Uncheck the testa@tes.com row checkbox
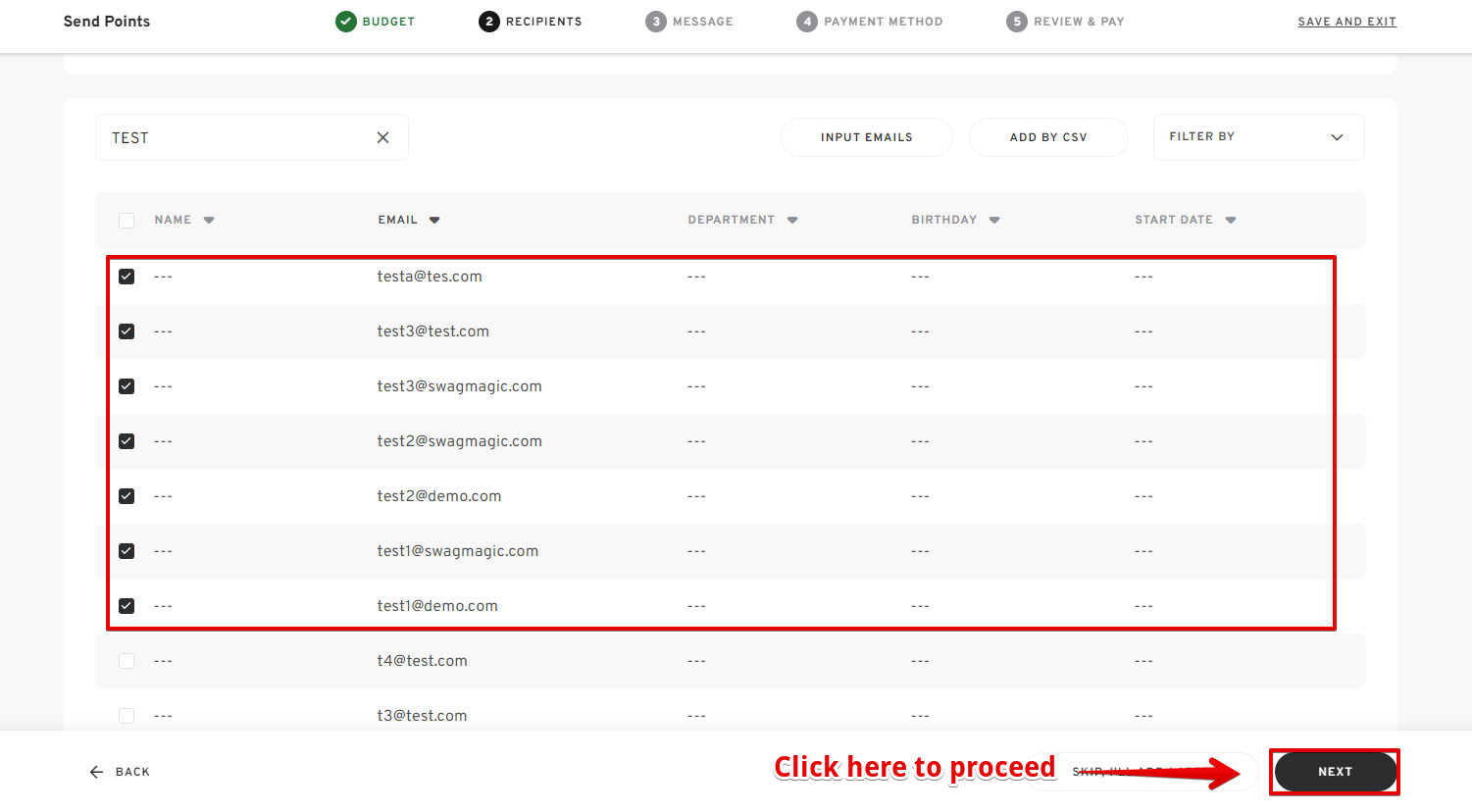 [x=127, y=277]
